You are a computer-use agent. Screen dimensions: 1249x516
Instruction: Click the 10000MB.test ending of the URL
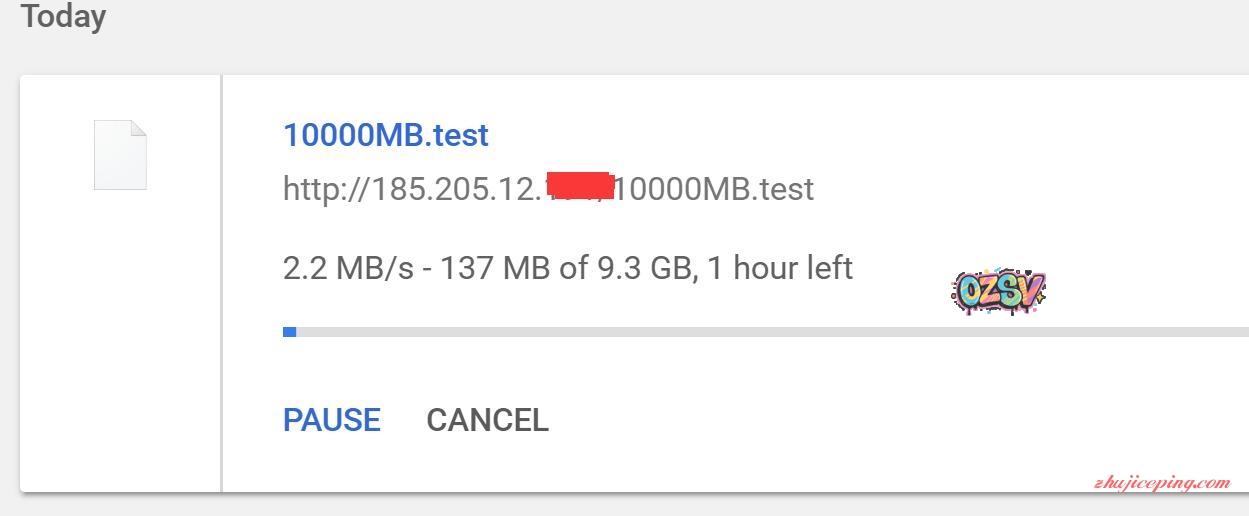tap(714, 189)
